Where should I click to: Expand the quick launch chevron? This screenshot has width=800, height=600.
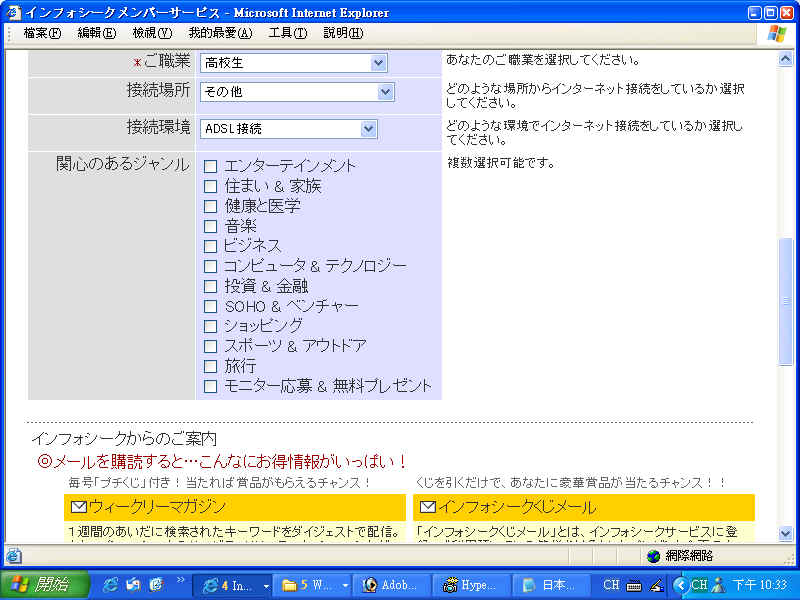[x=181, y=580]
